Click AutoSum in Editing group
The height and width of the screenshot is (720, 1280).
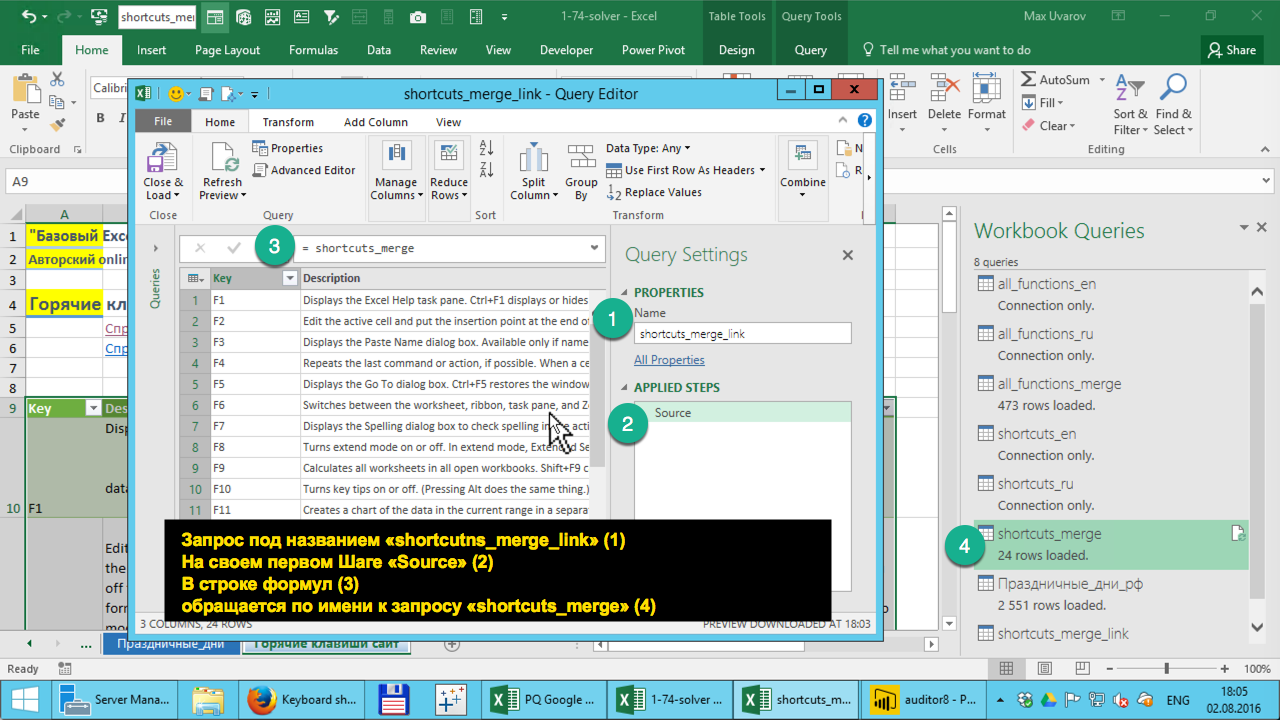pyautogui.click(x=1056, y=79)
